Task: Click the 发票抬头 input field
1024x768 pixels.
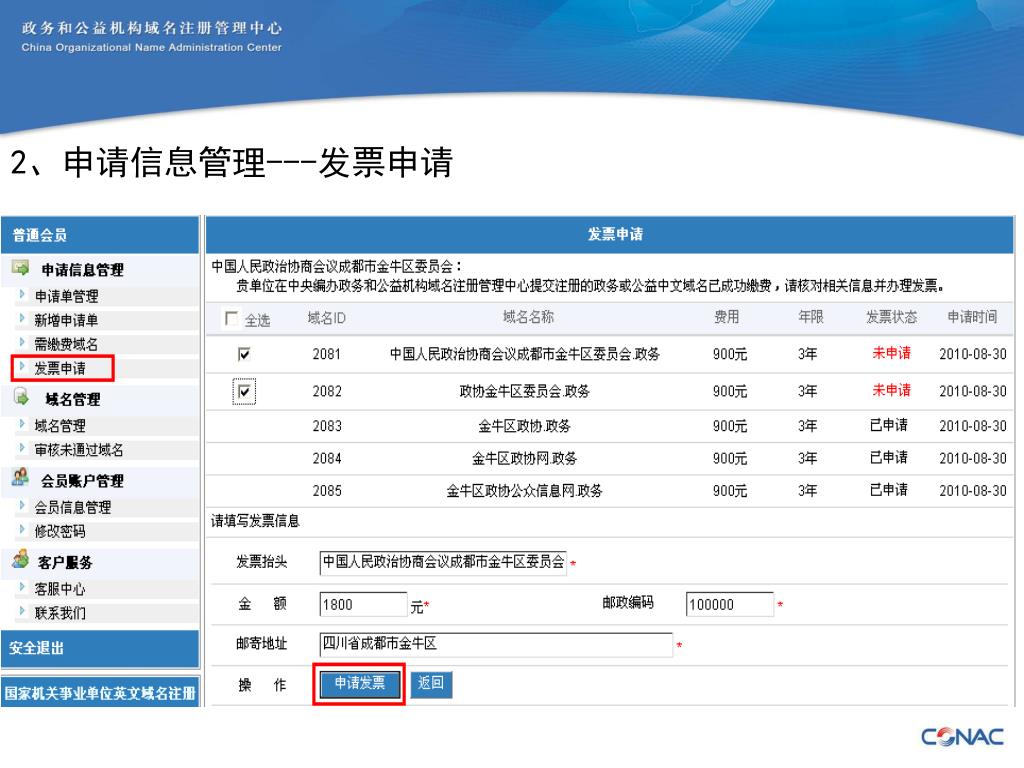Action: pyautogui.click(x=443, y=562)
